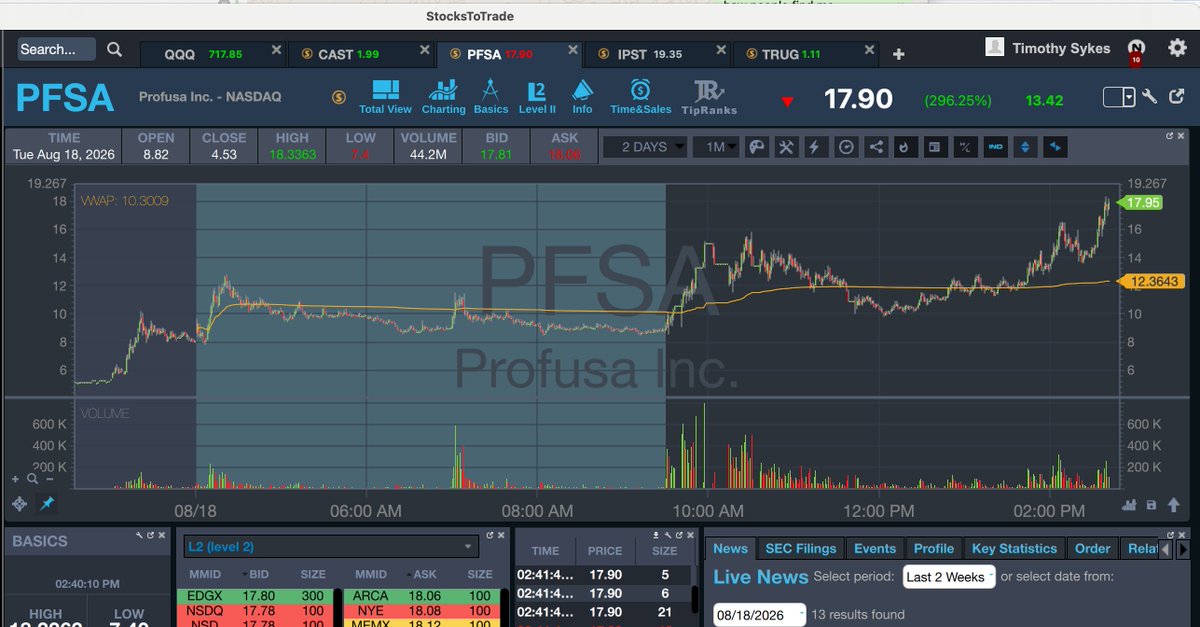Open the SEC Filings tab
The height and width of the screenshot is (627, 1200).
click(x=800, y=548)
